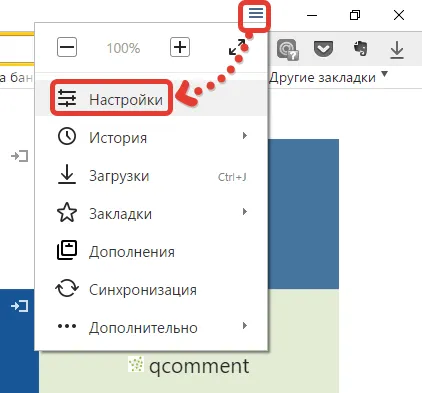Expand История submenu arrow
This screenshot has width=422, height=393.
point(245,135)
